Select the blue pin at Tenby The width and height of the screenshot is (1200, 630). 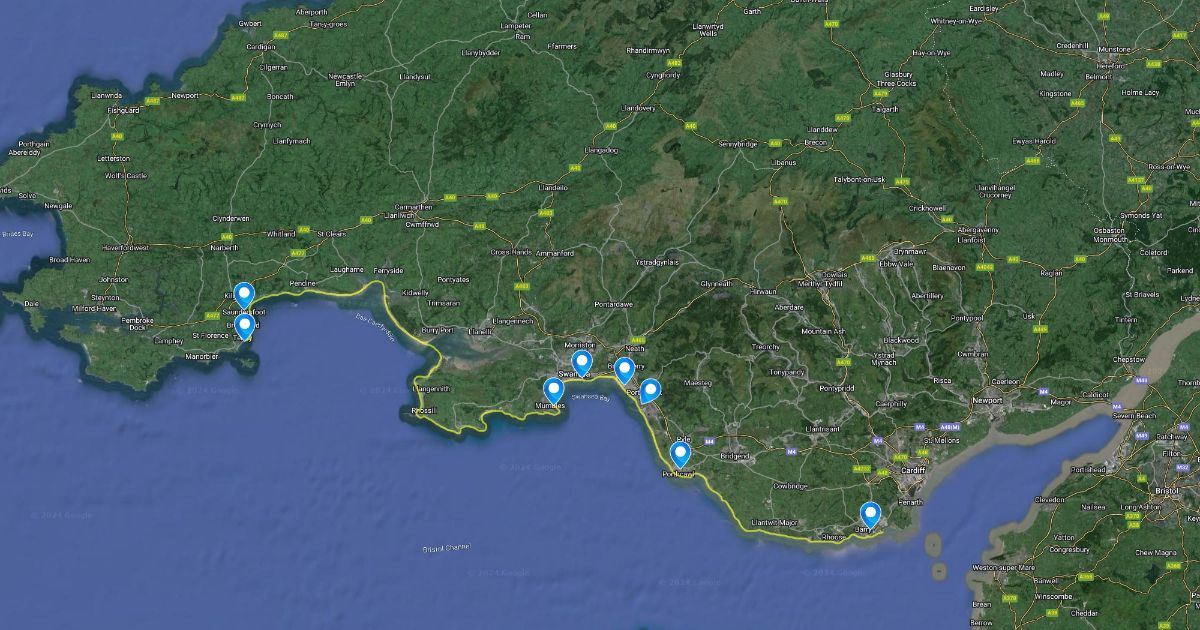click(244, 326)
